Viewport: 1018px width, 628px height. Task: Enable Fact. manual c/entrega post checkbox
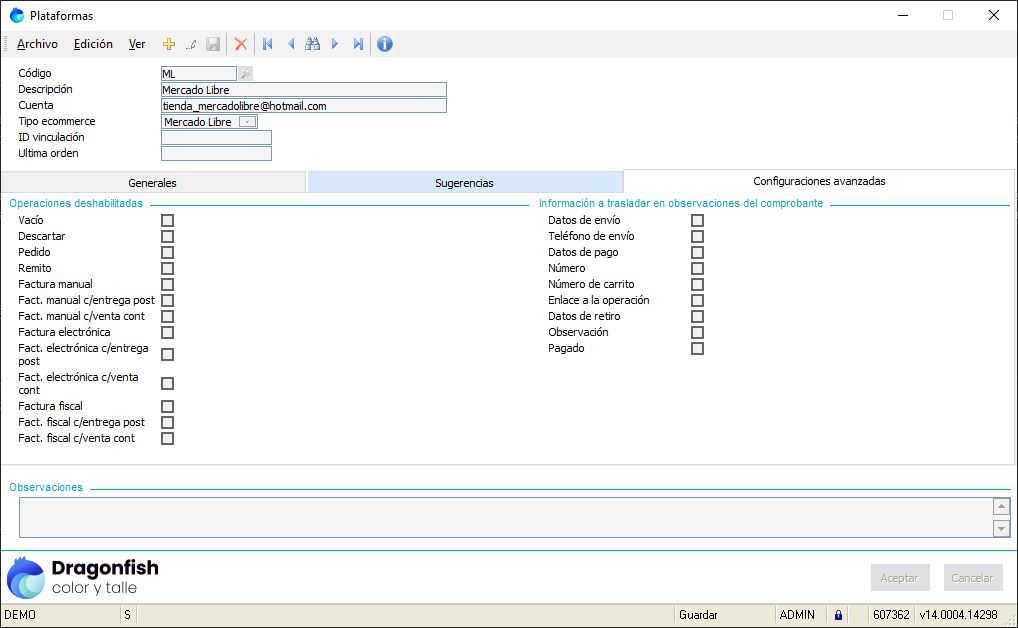coord(168,300)
